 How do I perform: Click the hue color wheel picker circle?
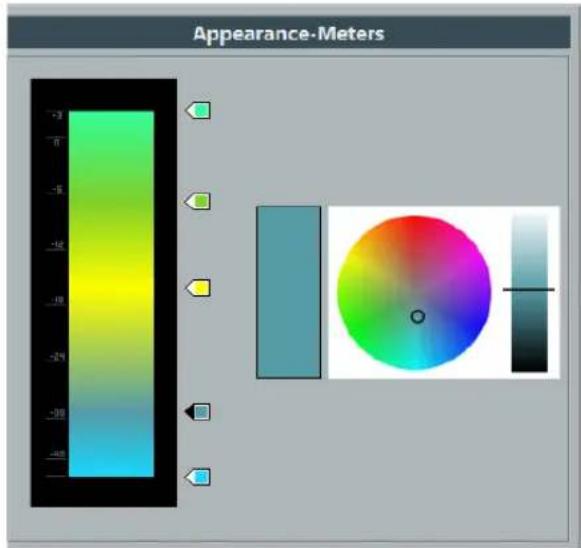(414, 293)
